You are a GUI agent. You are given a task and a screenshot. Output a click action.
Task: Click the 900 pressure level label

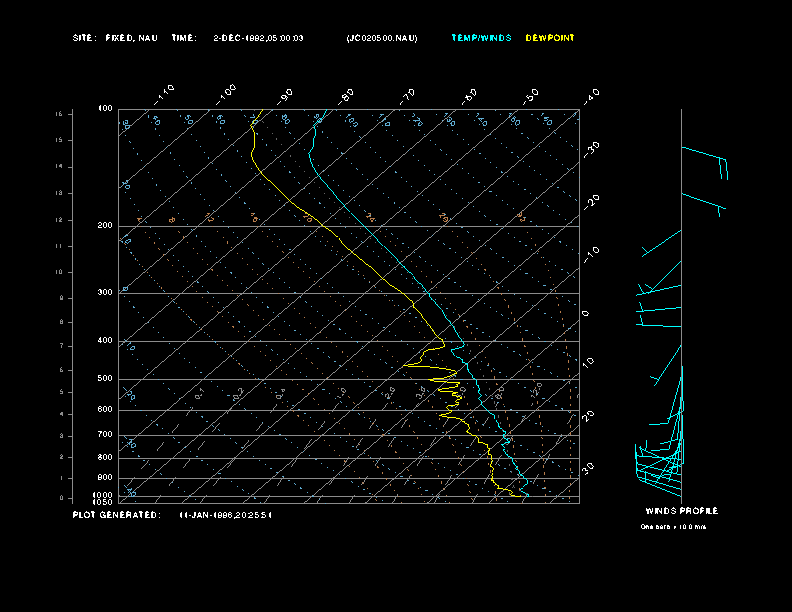(105, 478)
